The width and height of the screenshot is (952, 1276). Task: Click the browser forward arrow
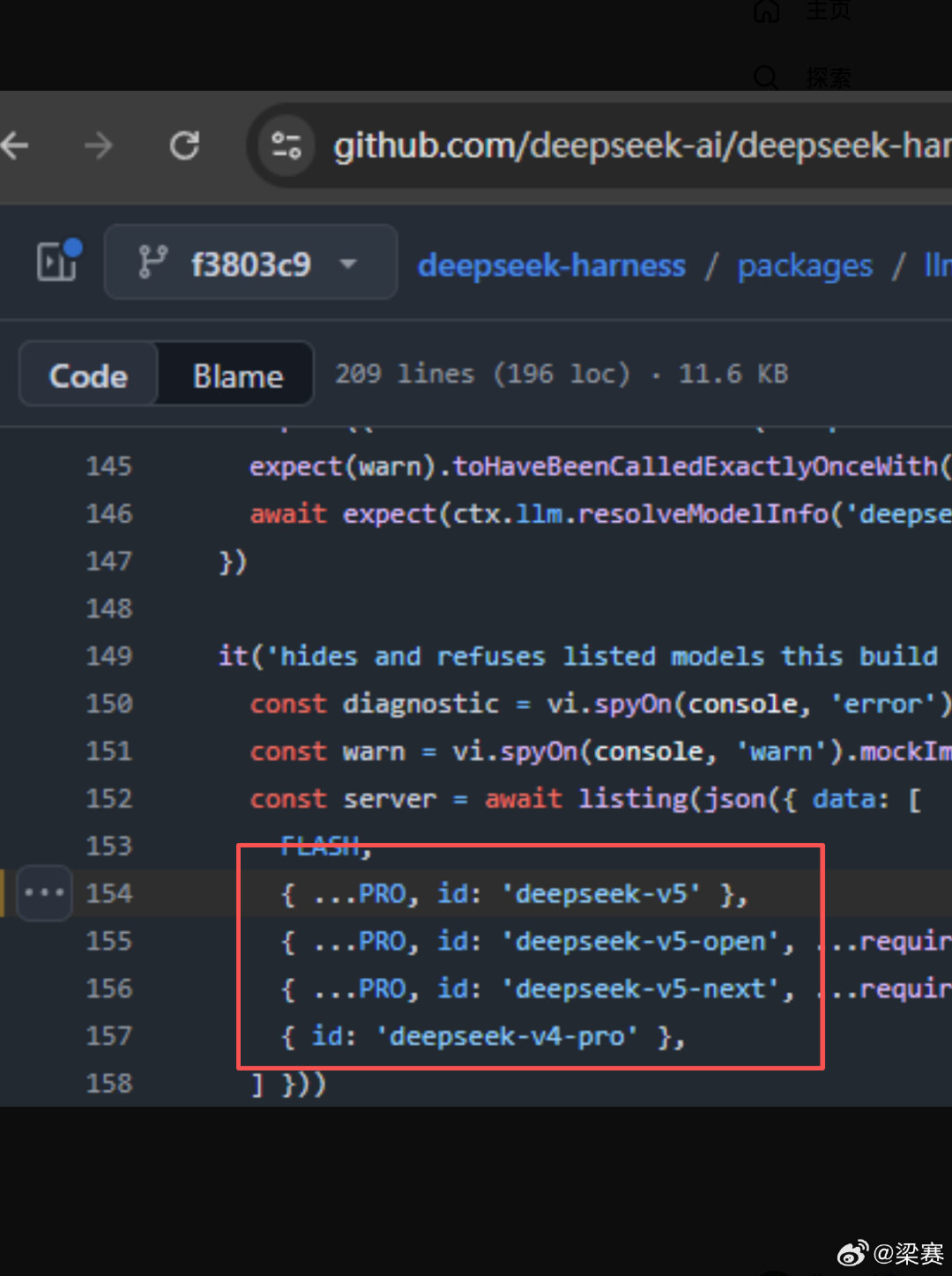[98, 146]
